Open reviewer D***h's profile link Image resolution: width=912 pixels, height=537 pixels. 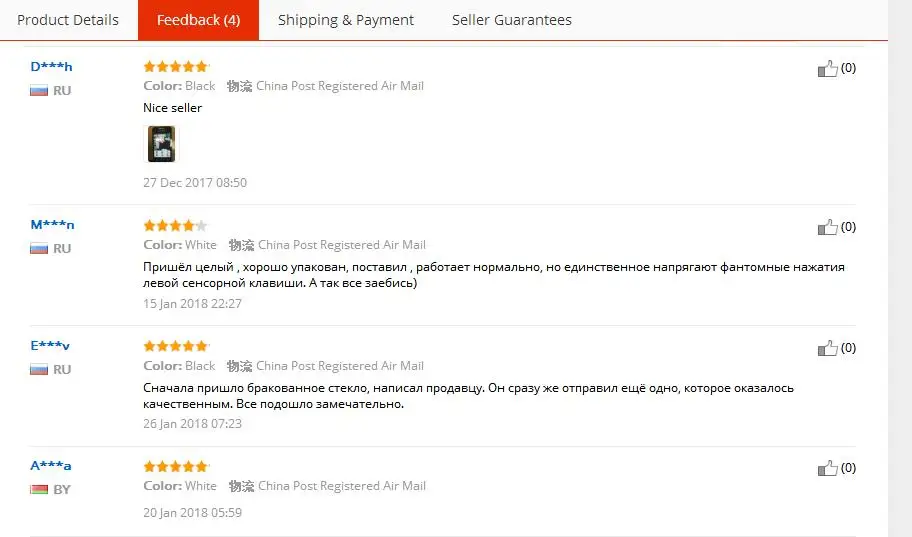click(51, 66)
